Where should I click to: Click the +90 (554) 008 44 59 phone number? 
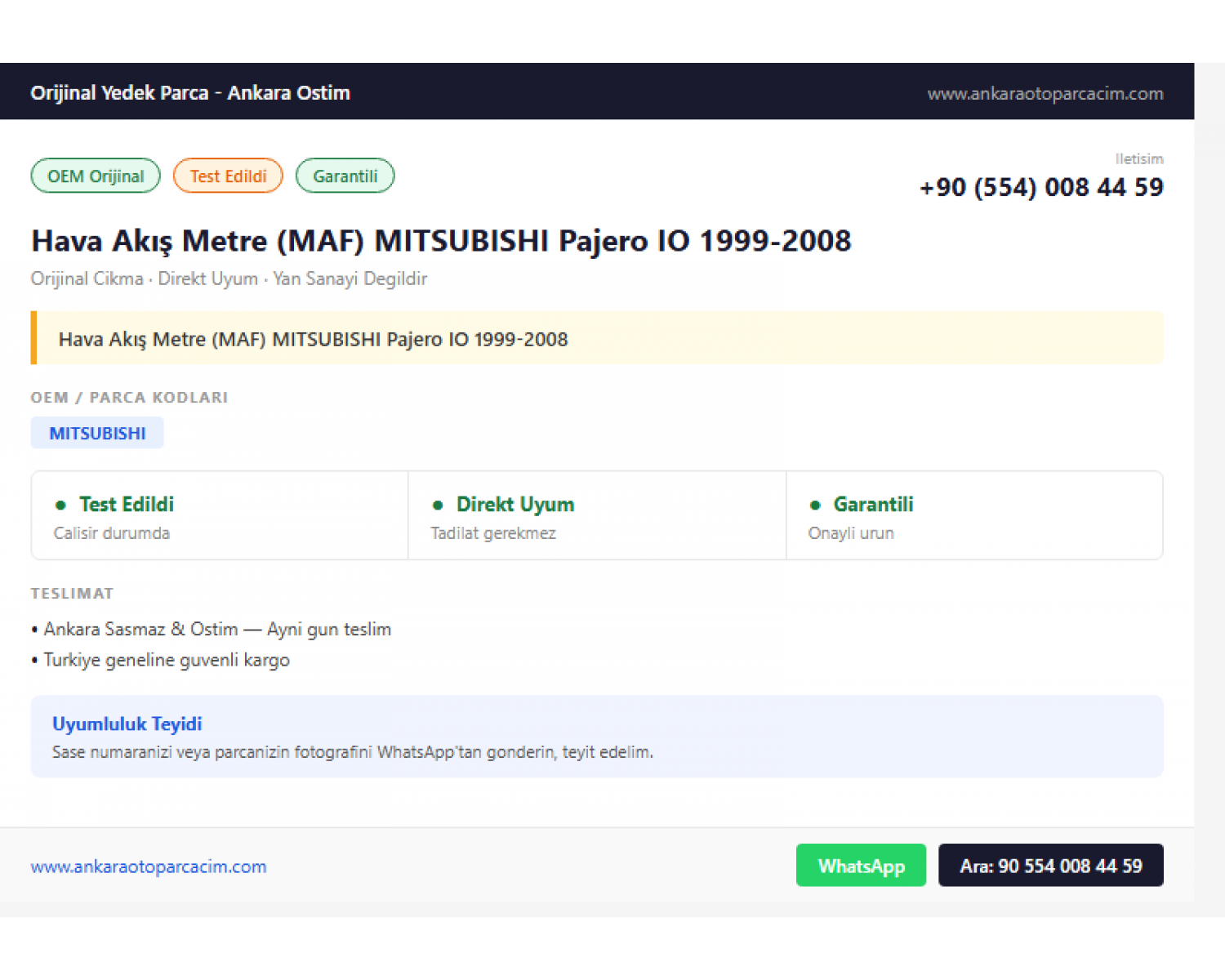1041,187
